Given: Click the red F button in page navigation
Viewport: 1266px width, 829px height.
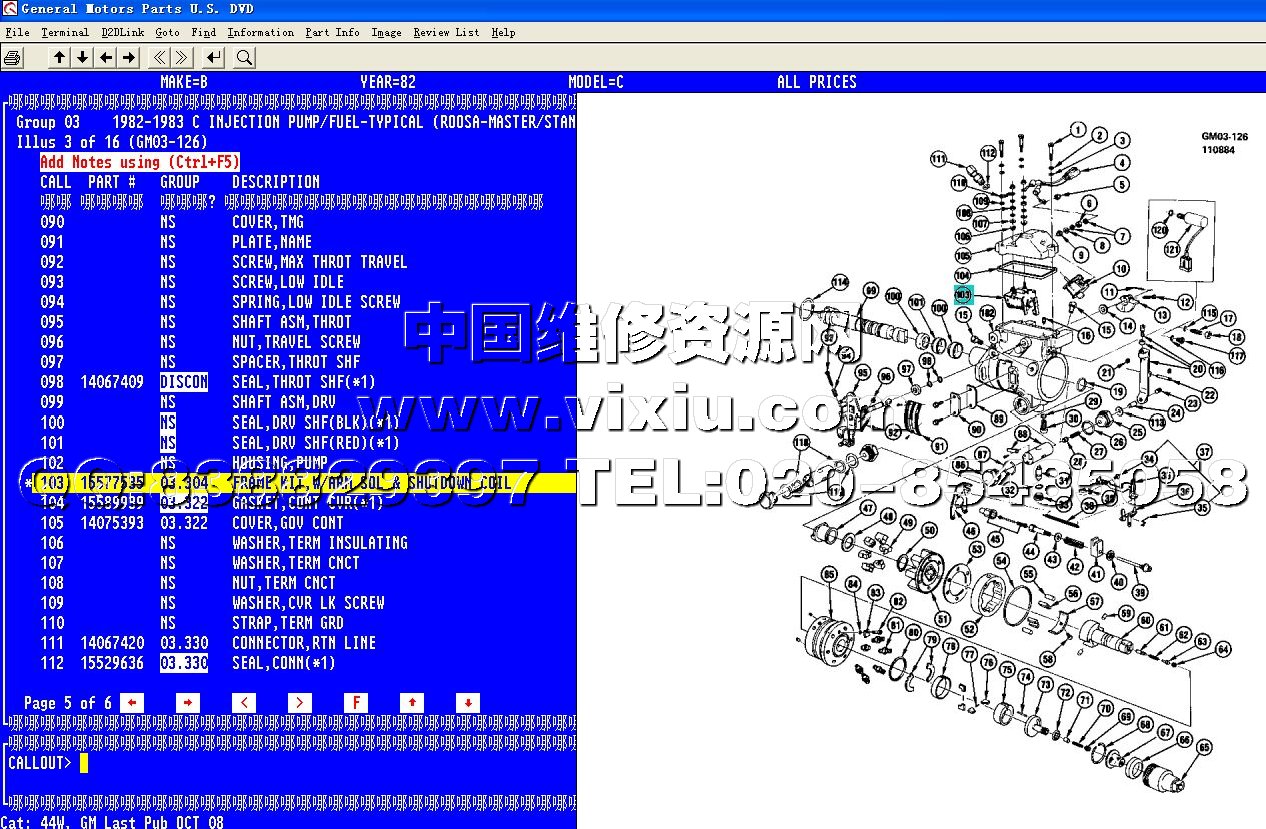Looking at the screenshot, I should (x=356, y=703).
